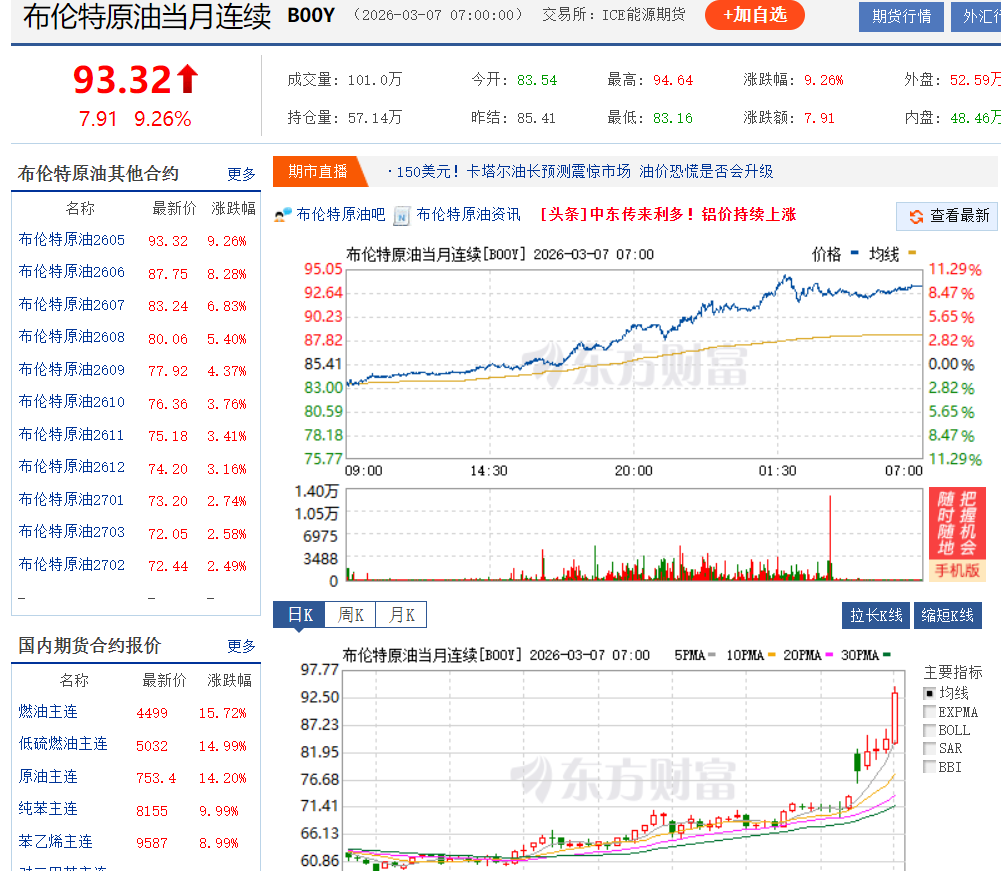
Task: Open contract 布伦特原油2606
Action: (72, 272)
